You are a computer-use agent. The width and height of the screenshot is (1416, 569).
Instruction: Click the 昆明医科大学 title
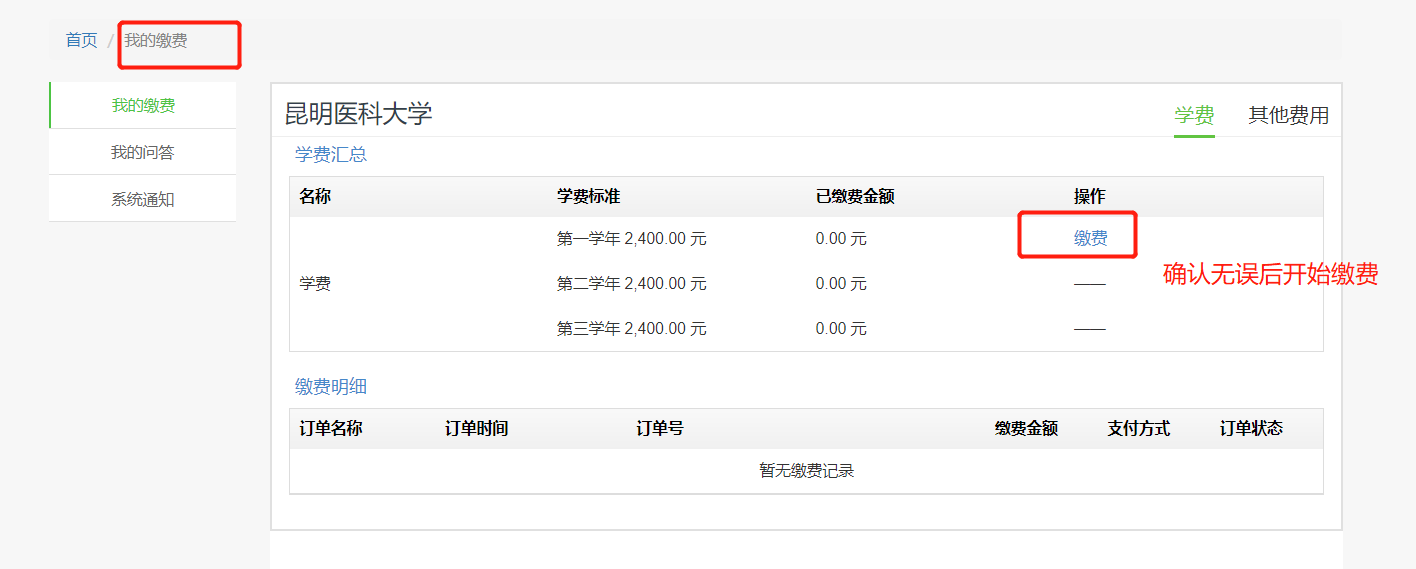click(x=359, y=114)
